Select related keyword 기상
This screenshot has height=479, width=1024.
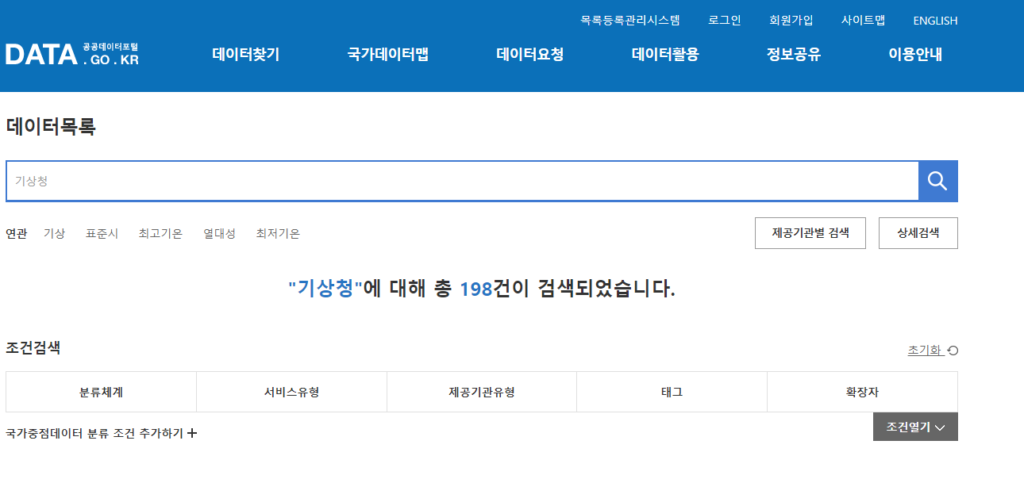[54, 234]
